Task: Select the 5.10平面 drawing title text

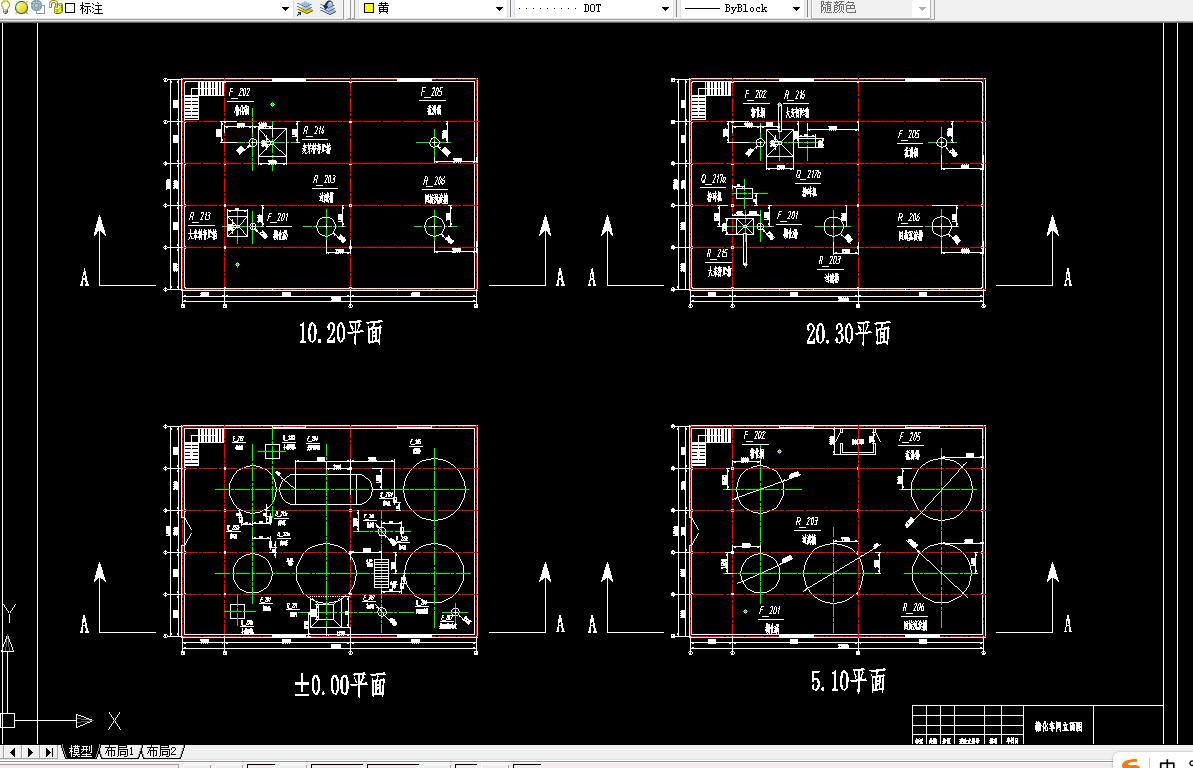Action: pos(848,680)
